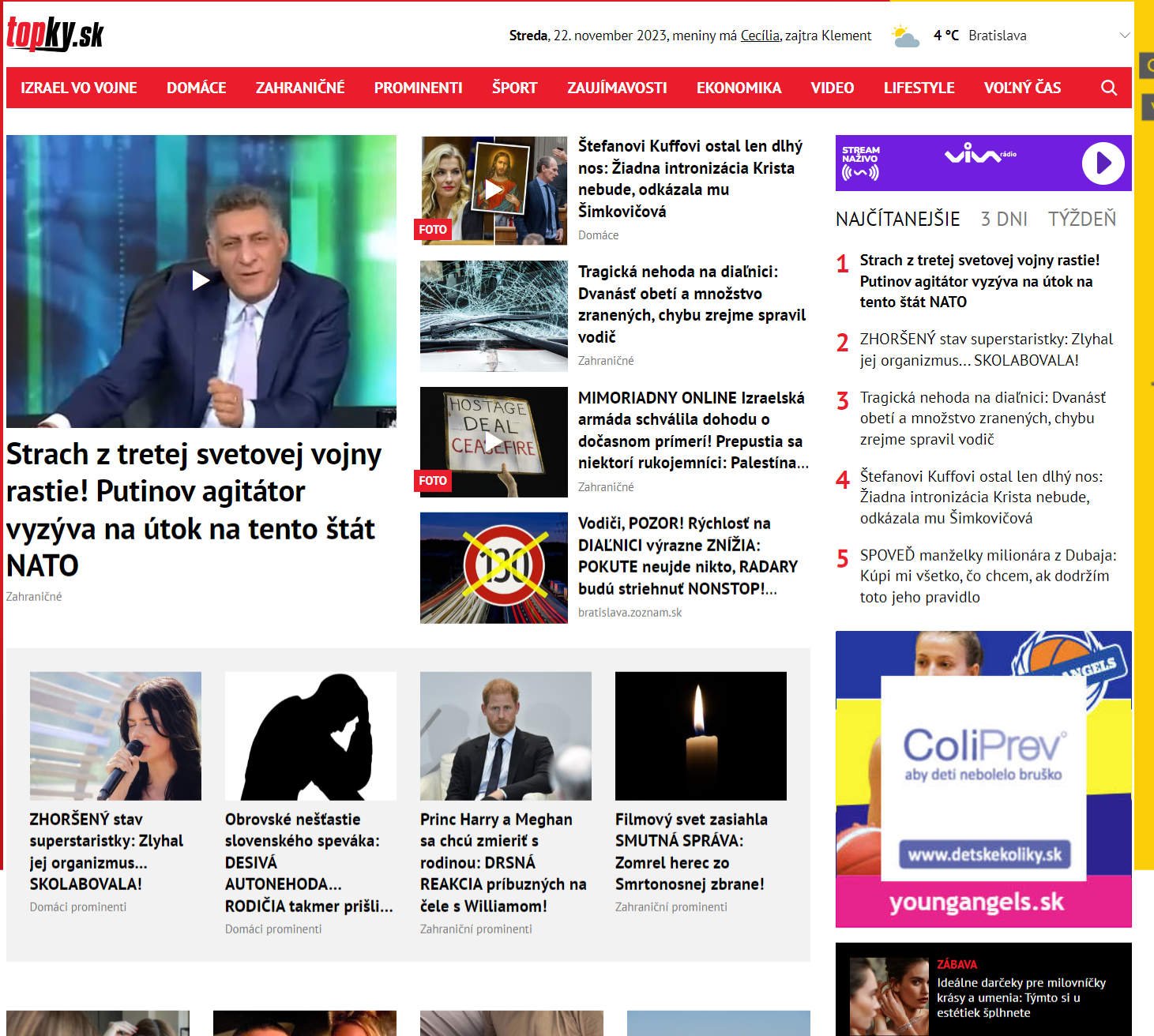Open fifth most-read article about Dubaj millionaire
1154x1036 pixels.
coord(987,576)
